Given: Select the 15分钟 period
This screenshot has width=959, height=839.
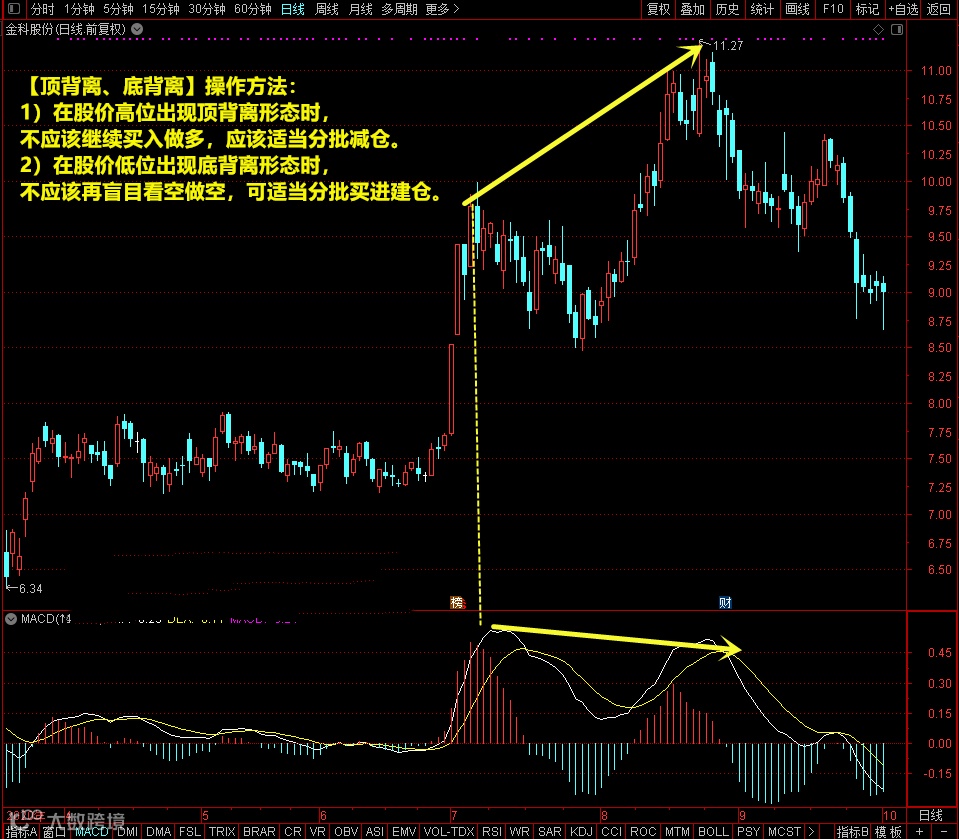Looking at the screenshot, I should 161,9.
